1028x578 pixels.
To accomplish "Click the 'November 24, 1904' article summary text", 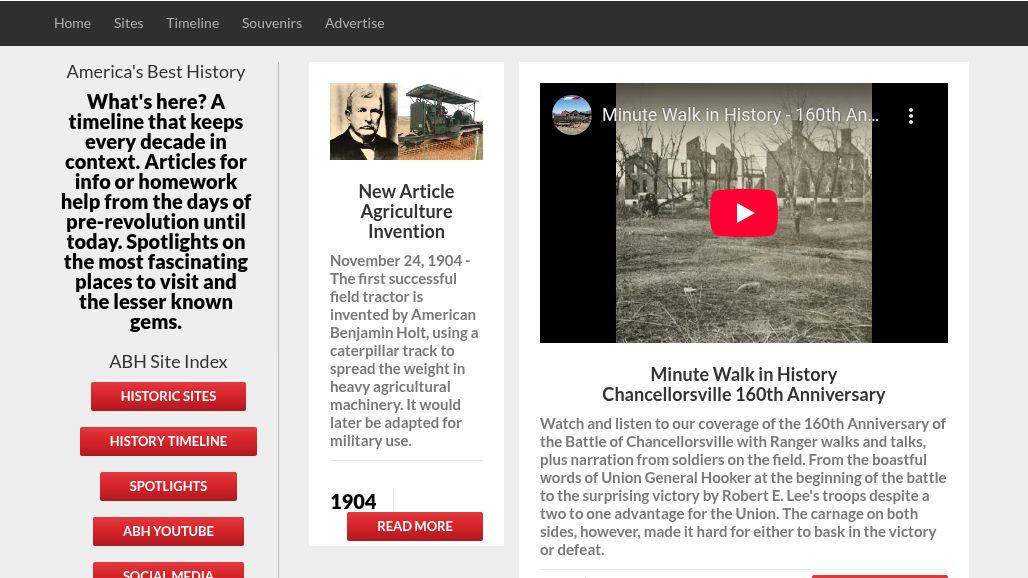I will pos(405,351).
